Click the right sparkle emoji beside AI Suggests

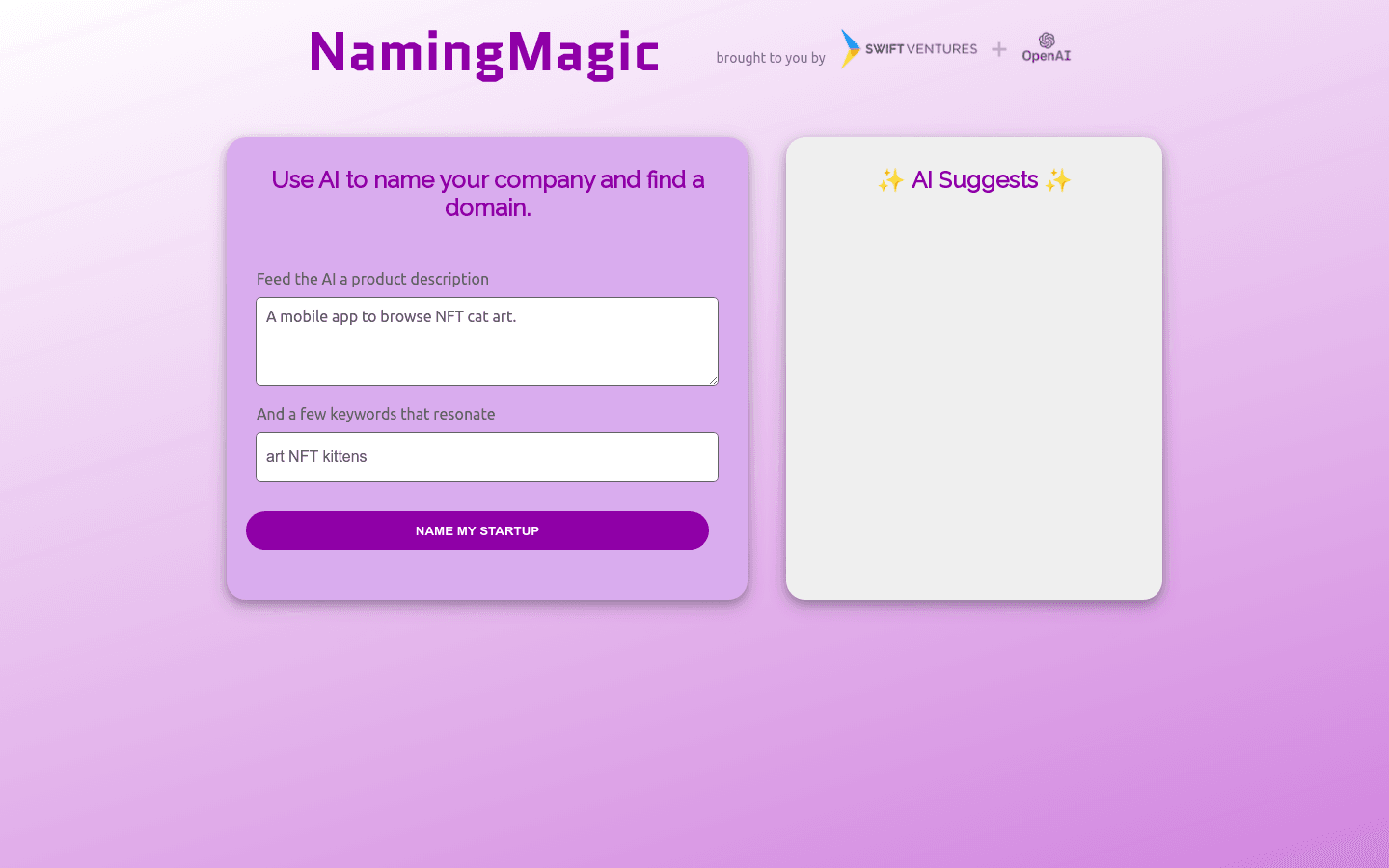[1057, 179]
